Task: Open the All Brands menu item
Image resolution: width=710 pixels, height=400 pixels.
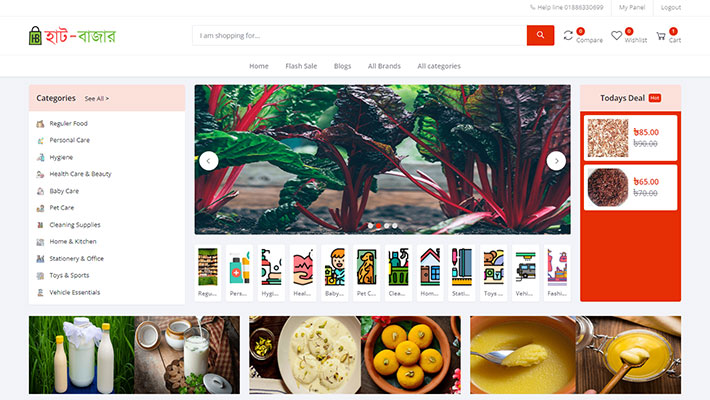Action: pos(384,66)
